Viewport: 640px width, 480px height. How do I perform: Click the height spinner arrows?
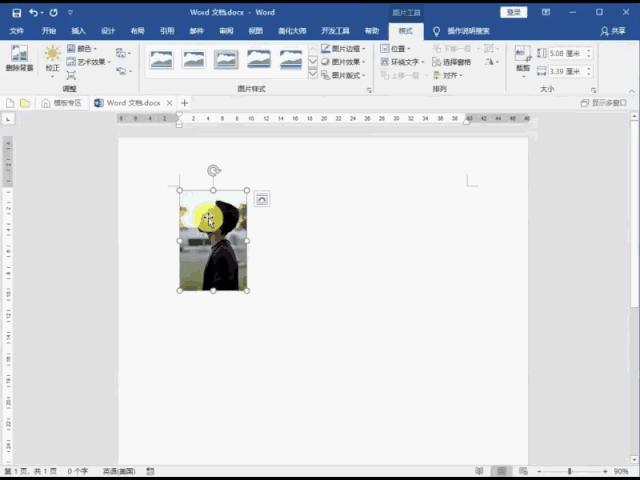[x=589, y=53]
